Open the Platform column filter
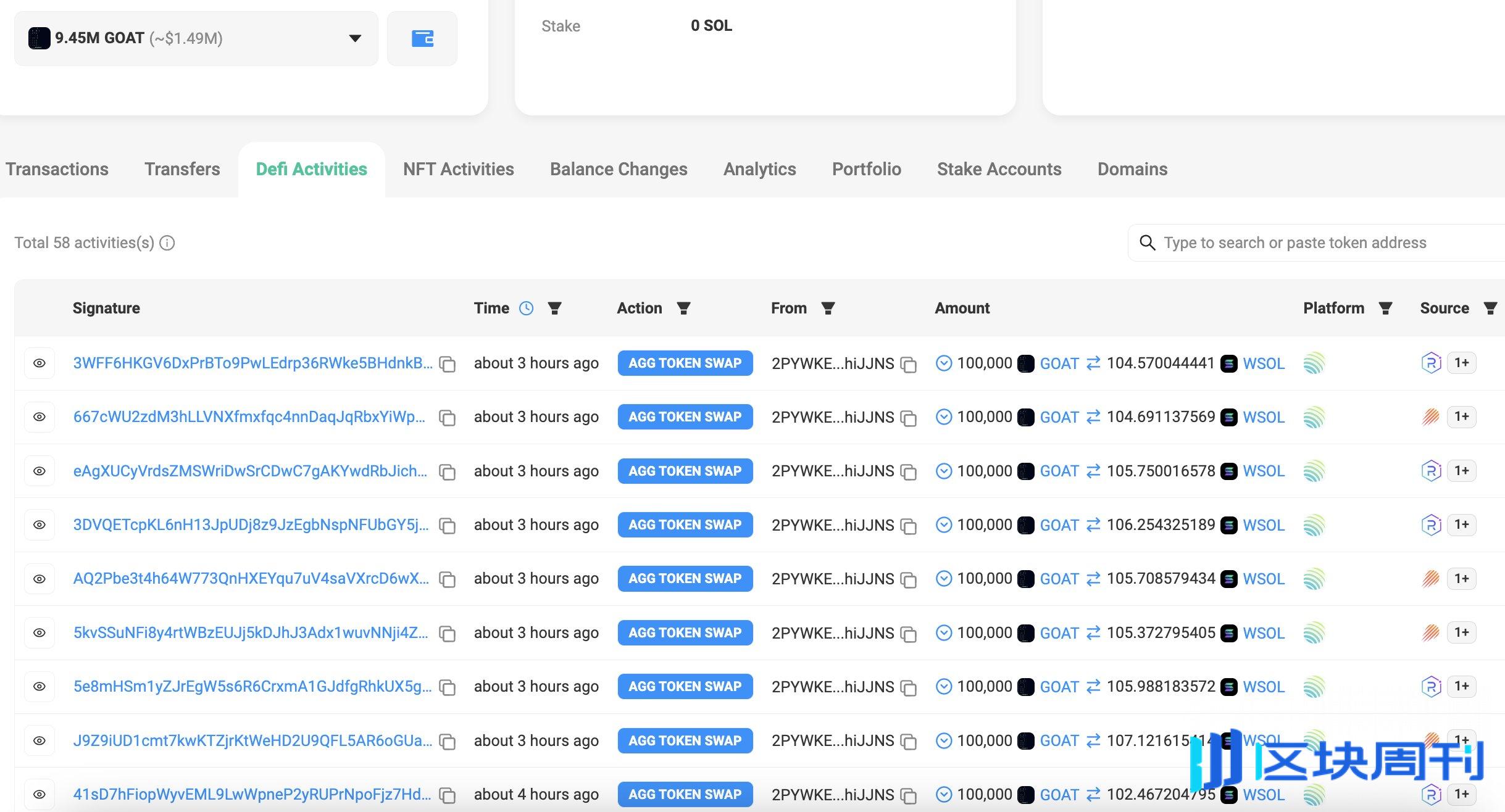 [x=1385, y=308]
